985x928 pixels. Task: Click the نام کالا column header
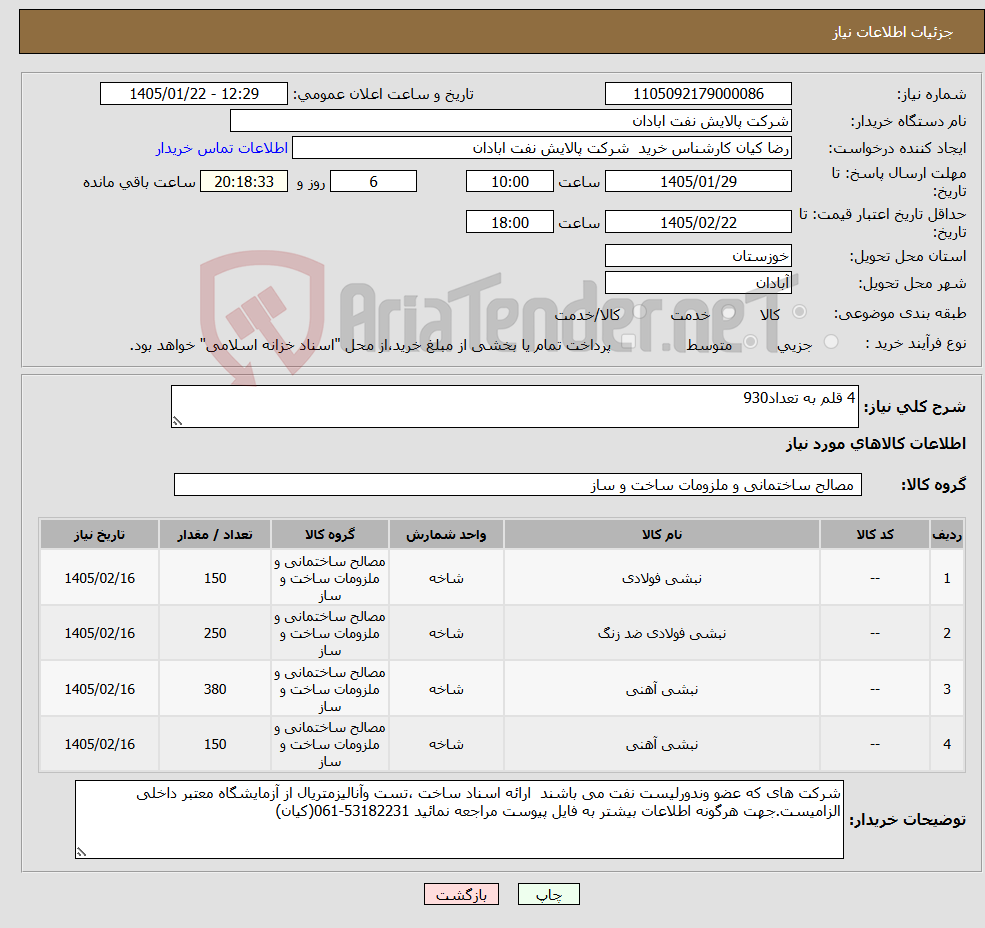tap(661, 534)
